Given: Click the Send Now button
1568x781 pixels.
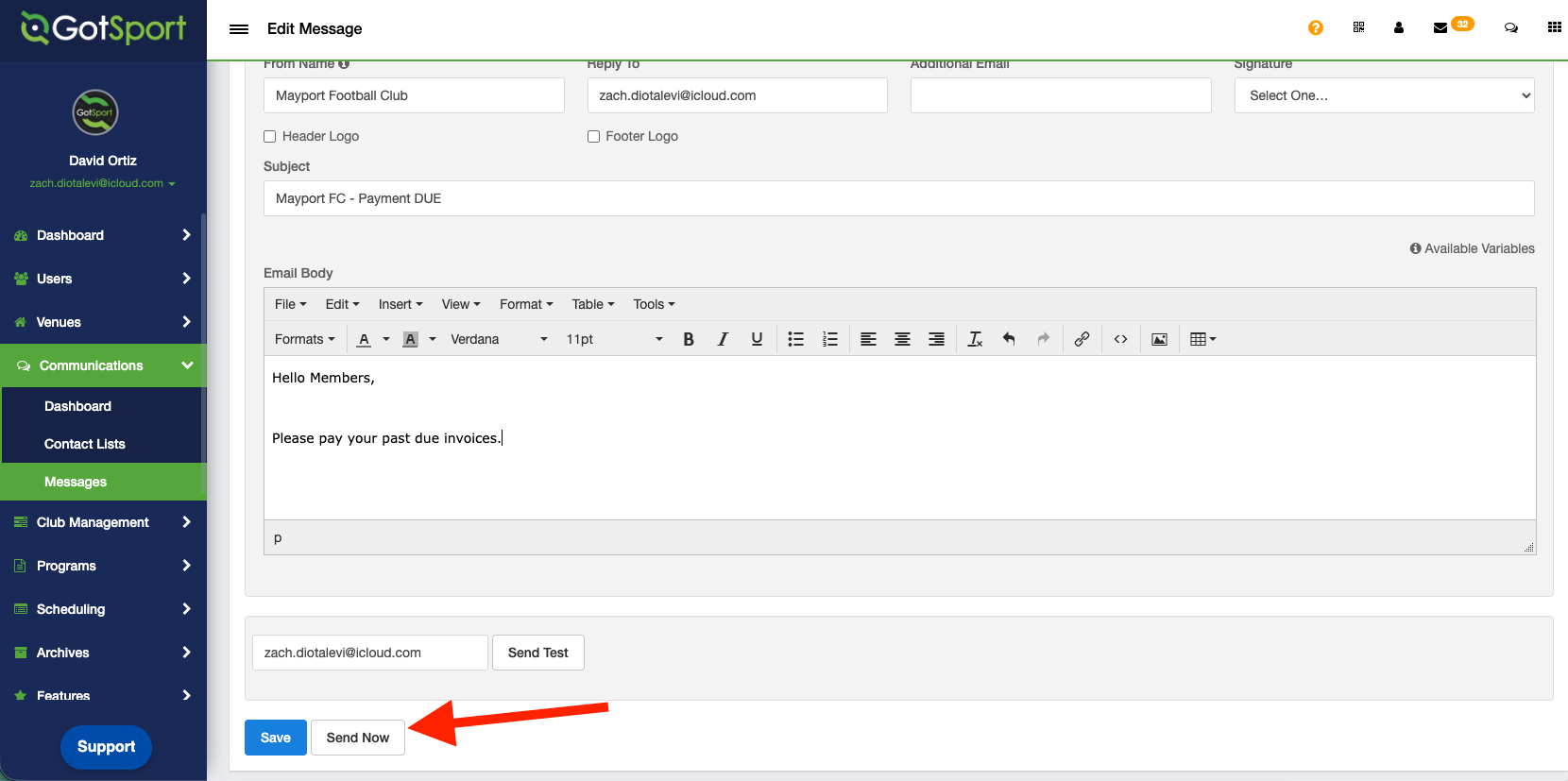Looking at the screenshot, I should (357, 738).
